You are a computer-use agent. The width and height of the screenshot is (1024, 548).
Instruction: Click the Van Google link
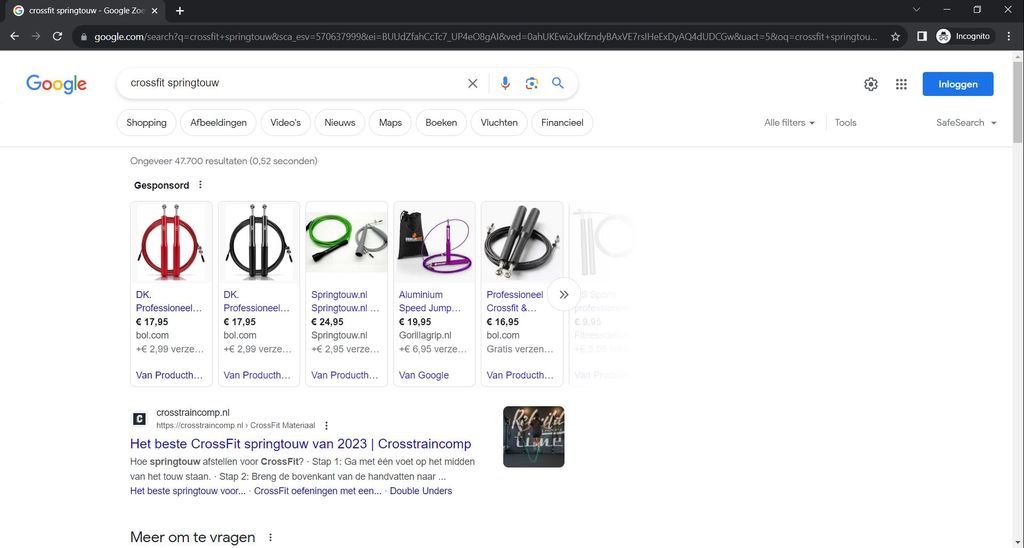click(424, 375)
